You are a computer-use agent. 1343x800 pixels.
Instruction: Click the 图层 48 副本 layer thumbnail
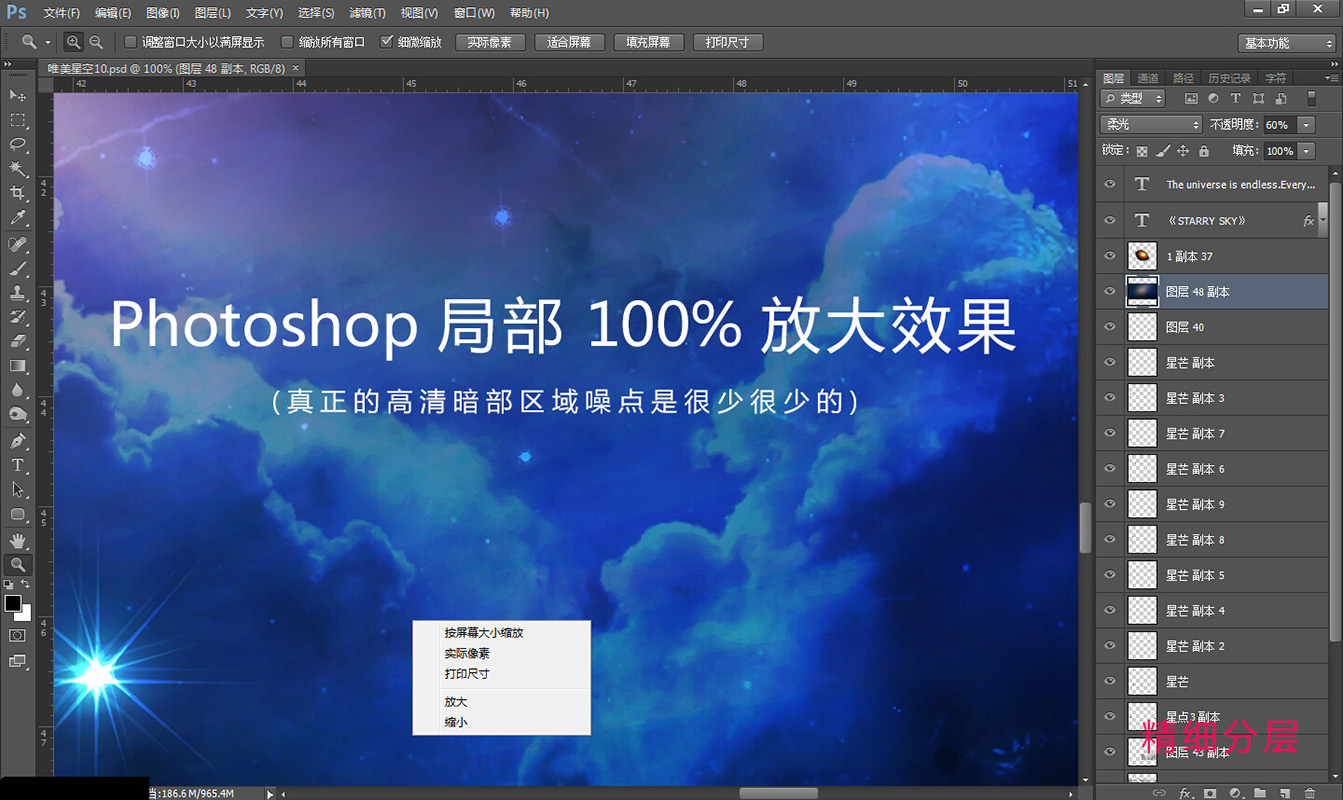(x=1142, y=292)
